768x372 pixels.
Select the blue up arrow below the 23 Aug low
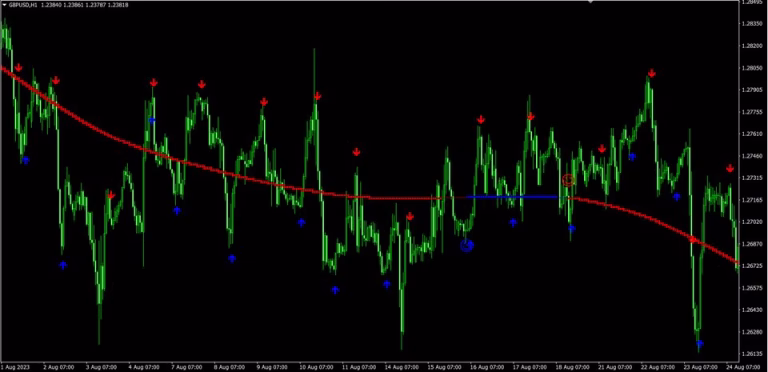pos(700,344)
